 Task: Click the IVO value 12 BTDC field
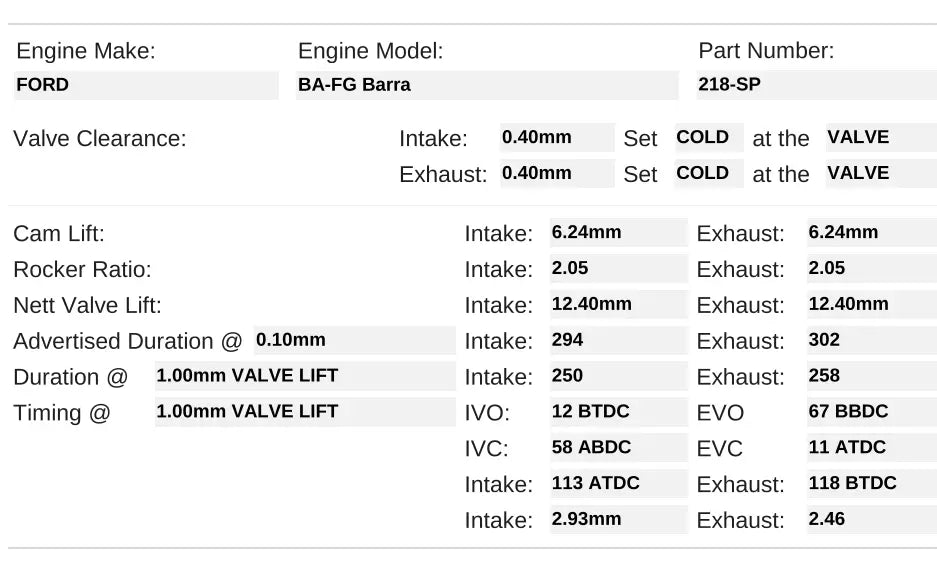(618, 412)
